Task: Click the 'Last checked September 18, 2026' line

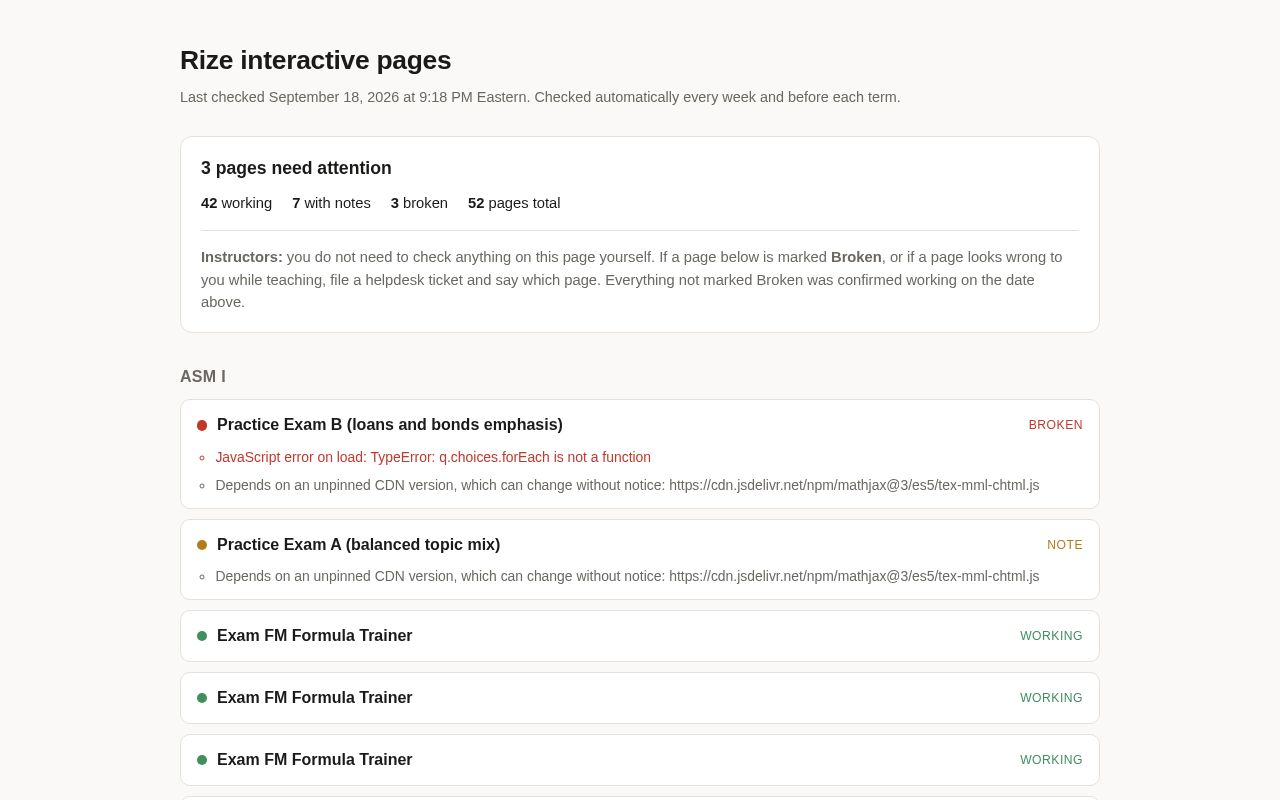Action: [x=540, y=97]
